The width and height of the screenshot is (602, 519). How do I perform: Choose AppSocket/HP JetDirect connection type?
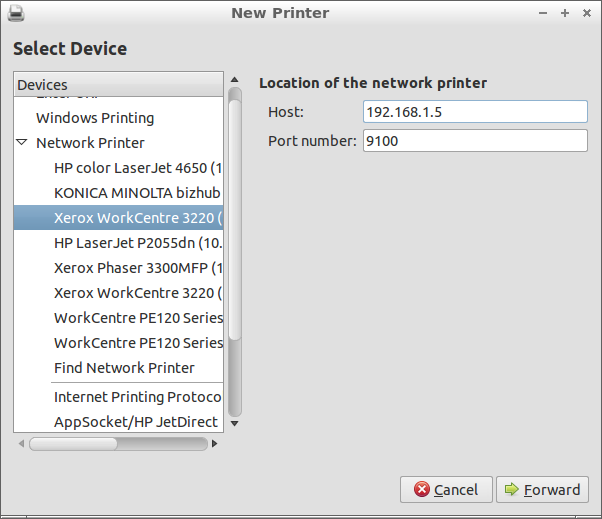pos(136,422)
